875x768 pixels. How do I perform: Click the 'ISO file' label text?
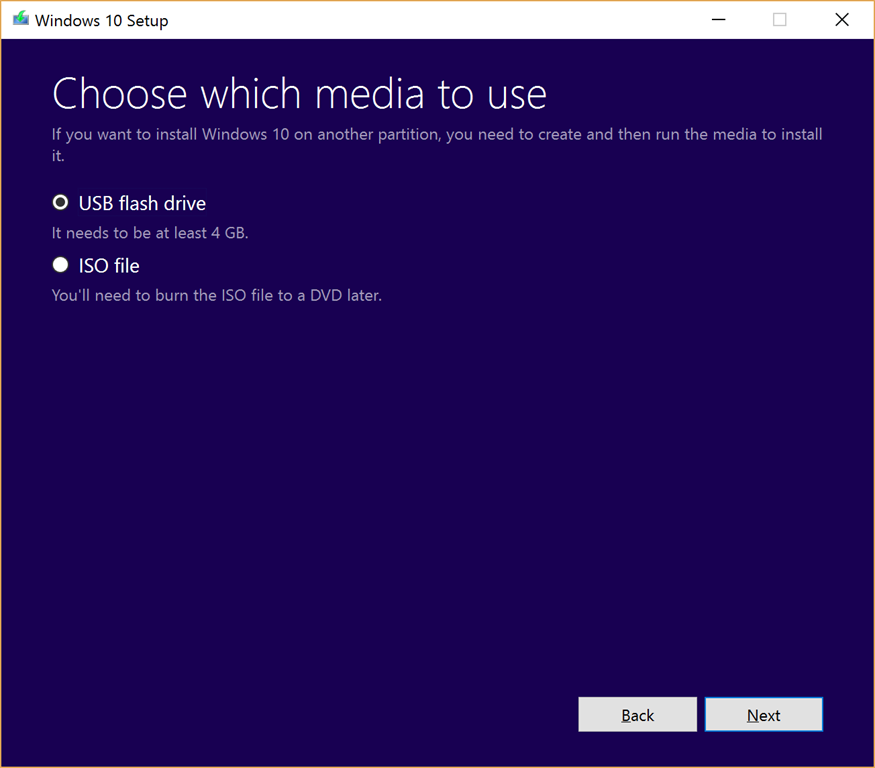(109, 266)
